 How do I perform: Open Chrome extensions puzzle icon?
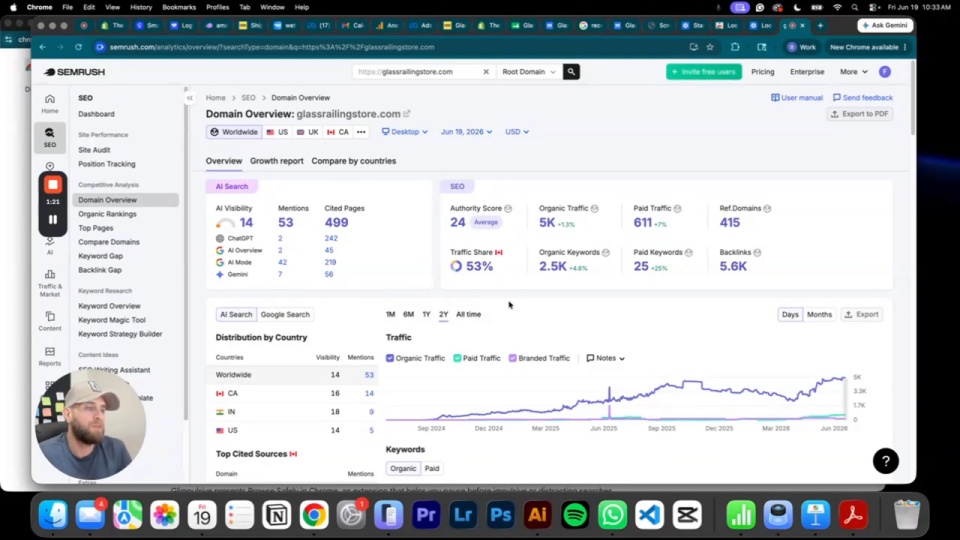point(735,47)
